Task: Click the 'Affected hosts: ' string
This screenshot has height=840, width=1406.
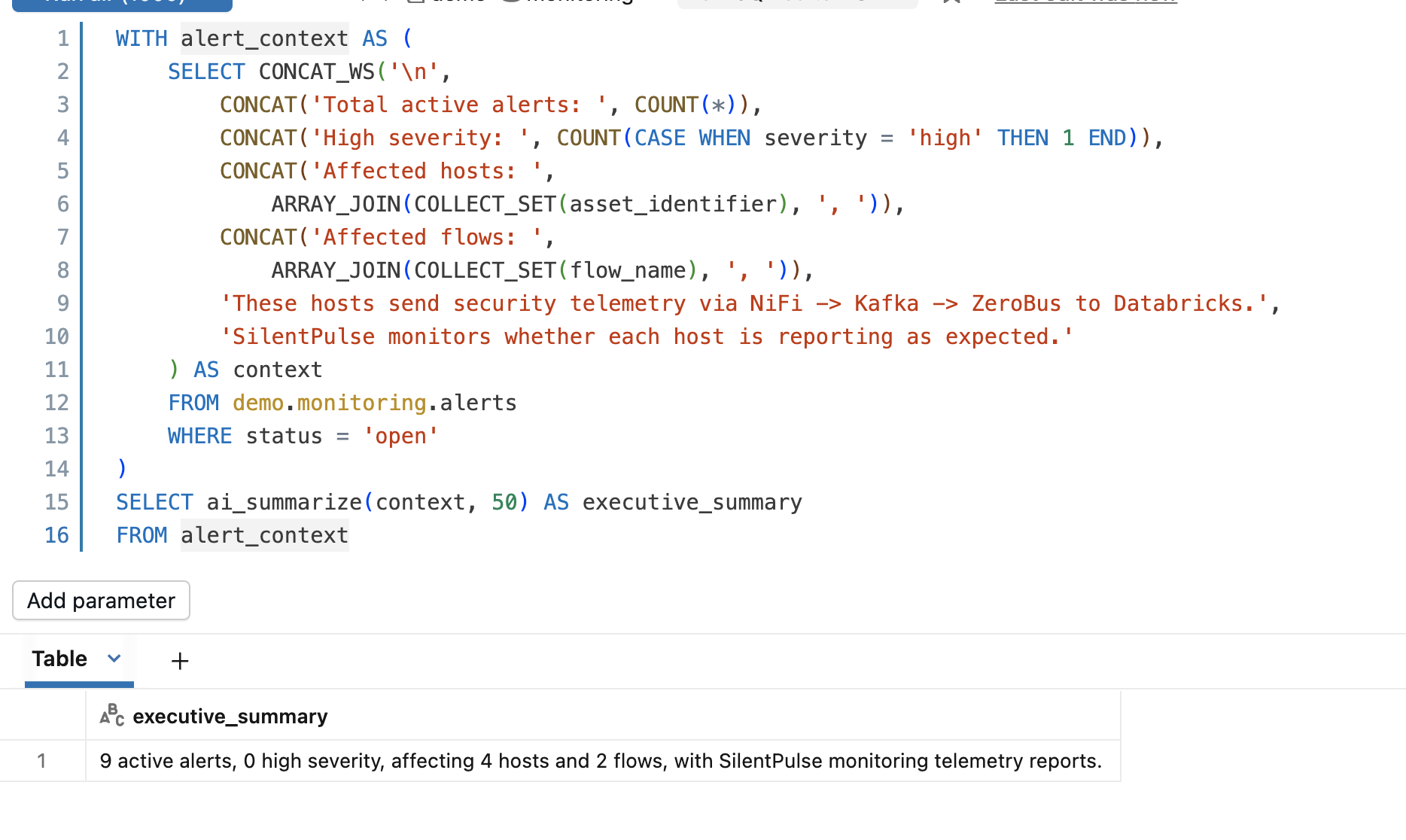Action: [427, 171]
